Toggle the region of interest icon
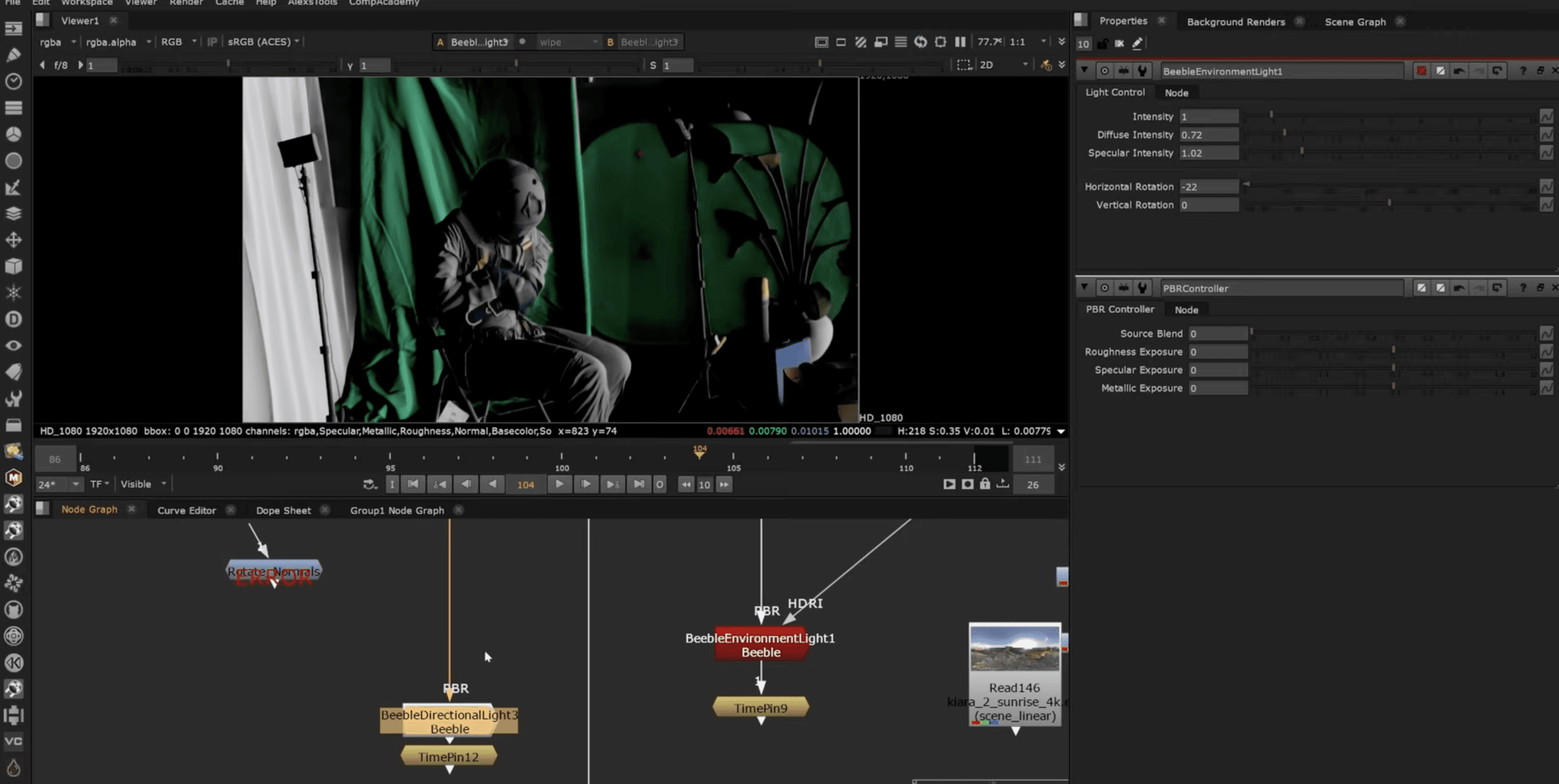This screenshot has height=784, width=1559. pyautogui.click(x=963, y=65)
